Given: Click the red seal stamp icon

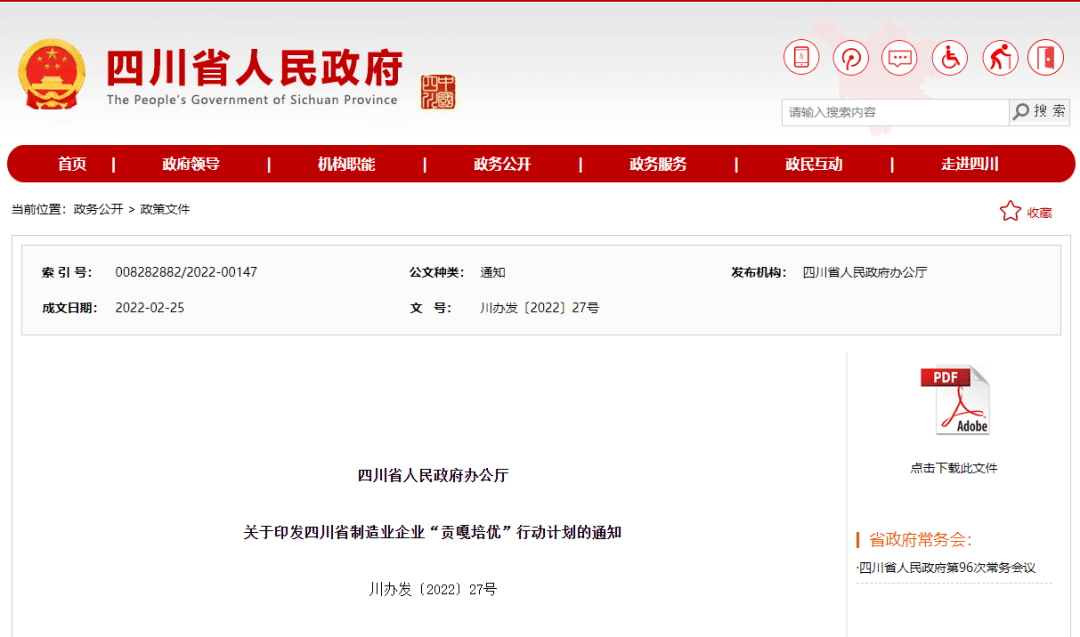Looking at the screenshot, I should click(438, 92).
